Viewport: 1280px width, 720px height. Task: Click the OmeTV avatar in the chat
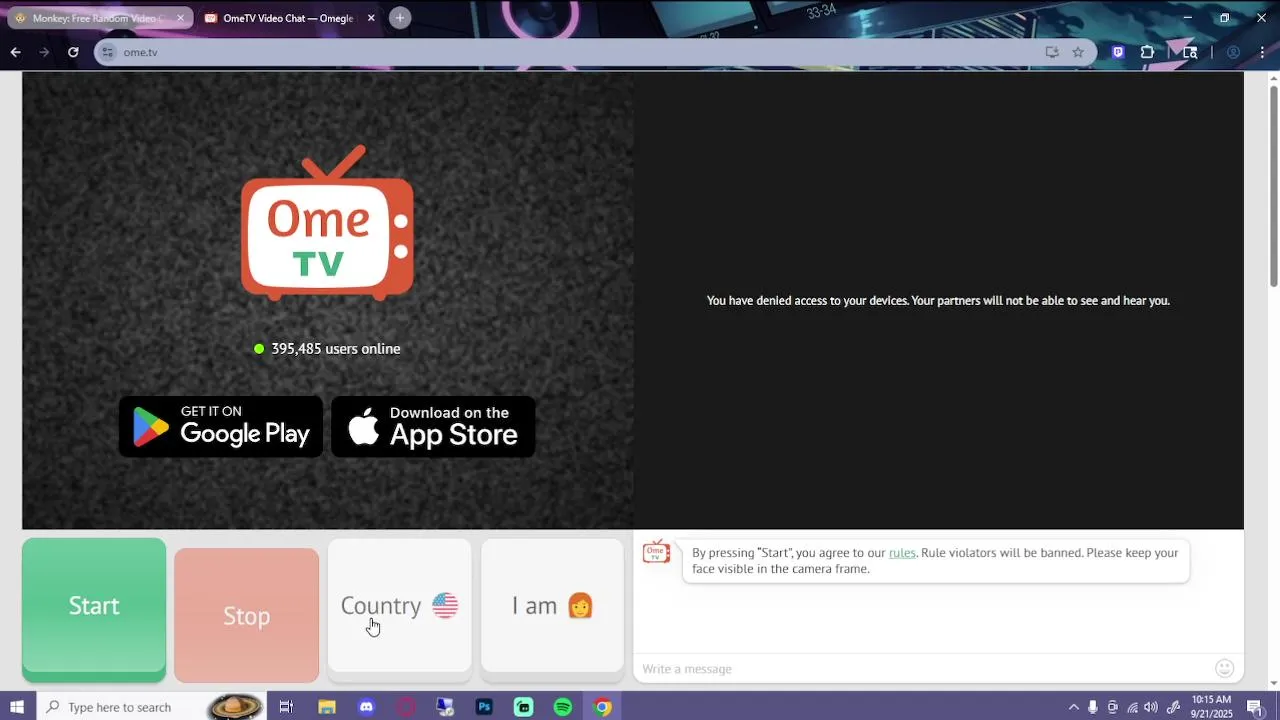click(656, 552)
